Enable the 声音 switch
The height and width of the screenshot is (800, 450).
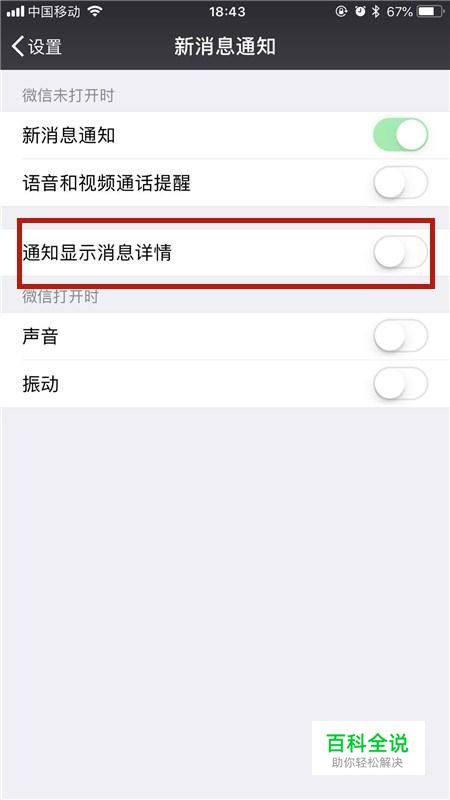point(401,335)
